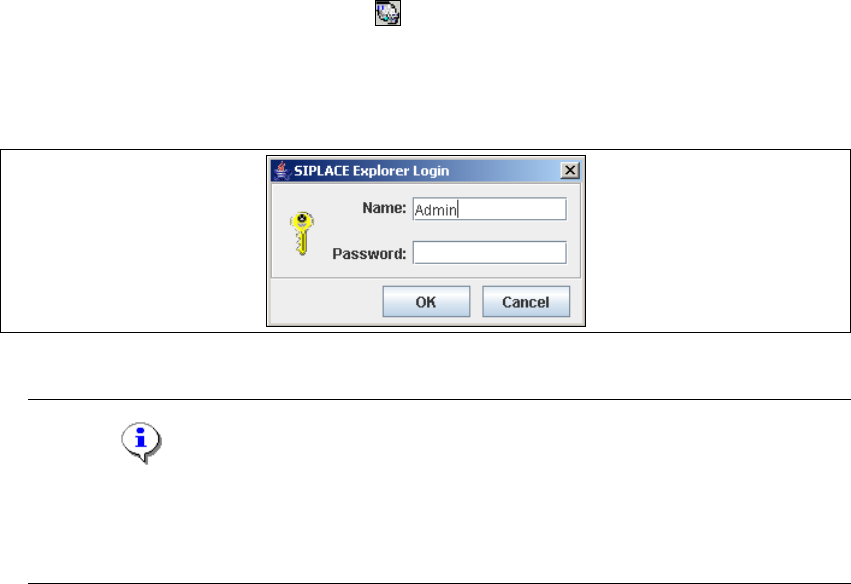This screenshot has height=584, width=851.
Task: Focus the empty Password field
Action: (490, 252)
